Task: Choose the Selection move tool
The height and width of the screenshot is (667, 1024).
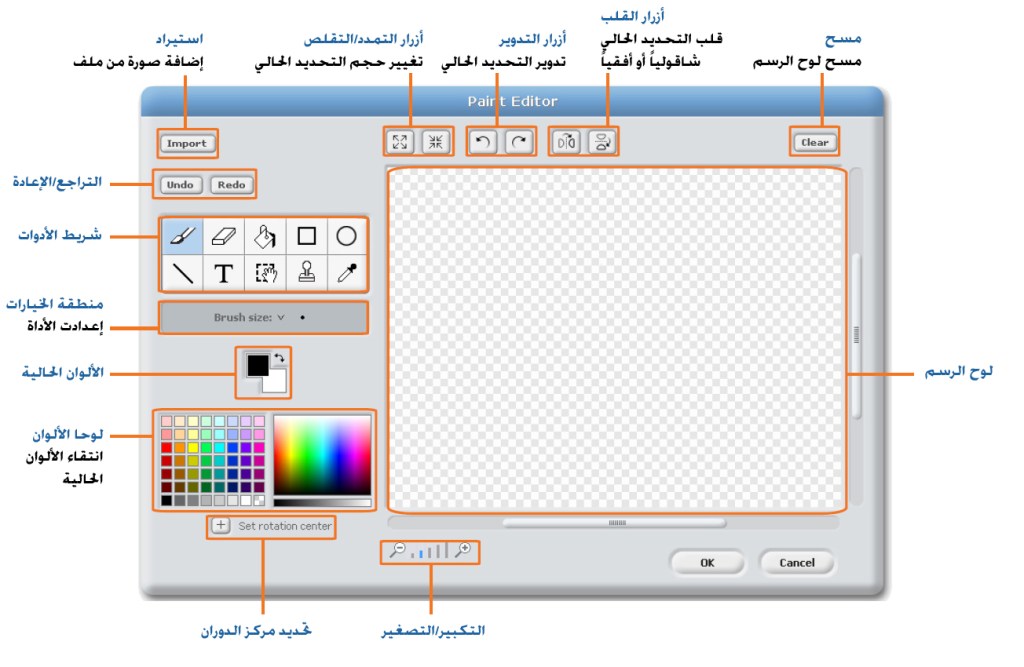Action: [265, 273]
